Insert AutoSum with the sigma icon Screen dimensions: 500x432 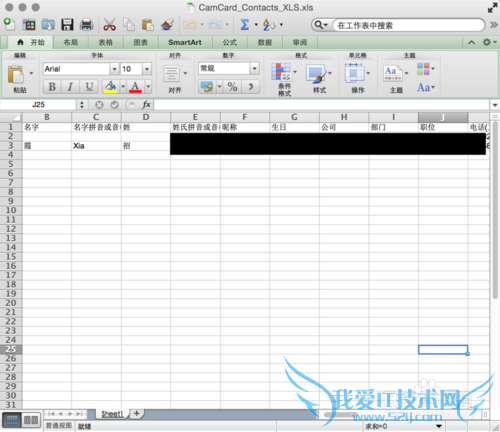245,25
